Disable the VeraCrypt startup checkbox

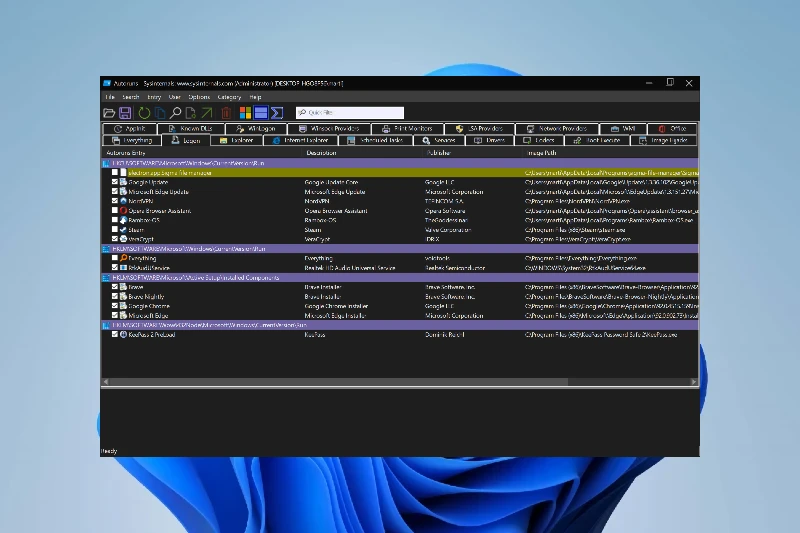[x=115, y=239]
